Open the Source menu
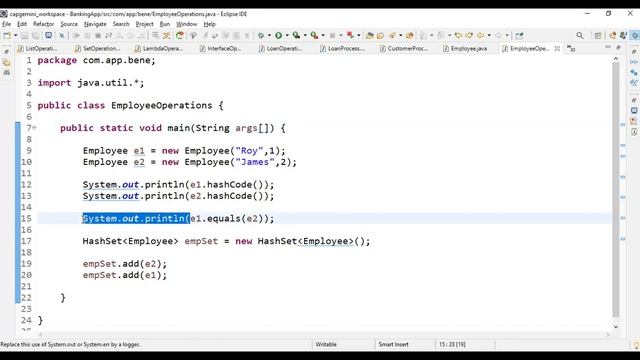The width and height of the screenshot is (640, 360). [69, 24]
